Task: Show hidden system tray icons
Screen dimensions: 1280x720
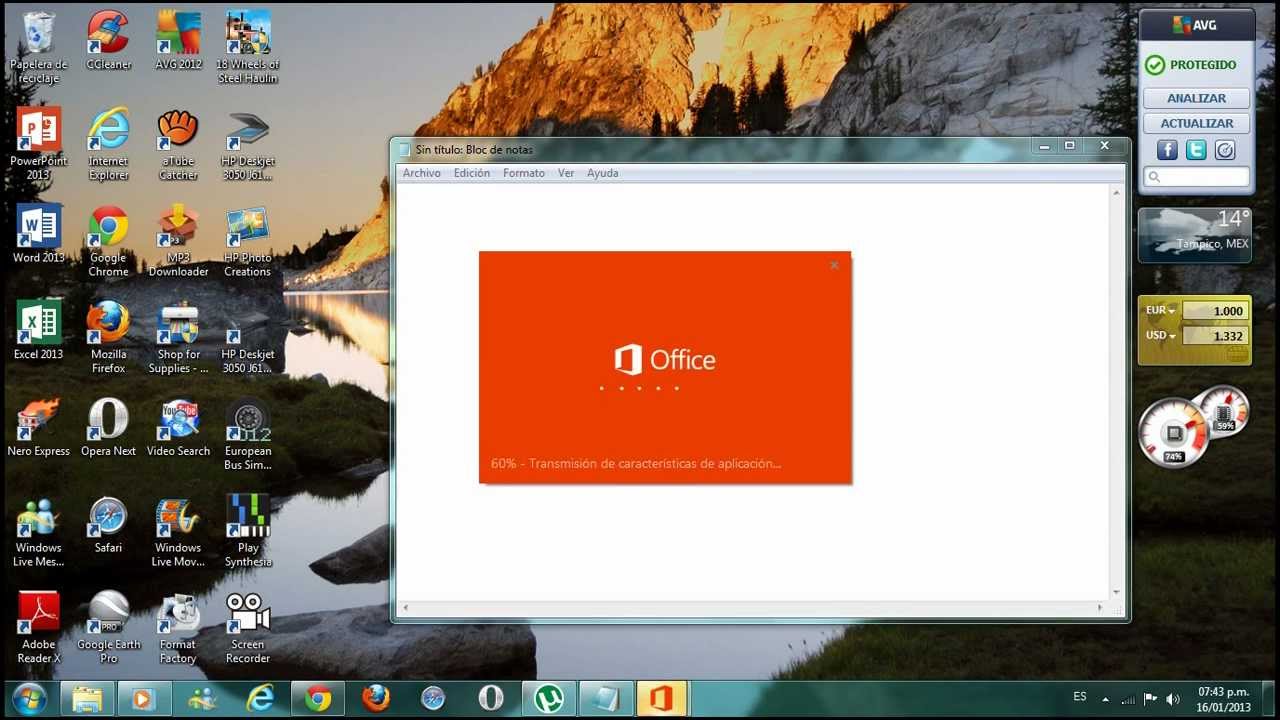Action: (1105, 699)
